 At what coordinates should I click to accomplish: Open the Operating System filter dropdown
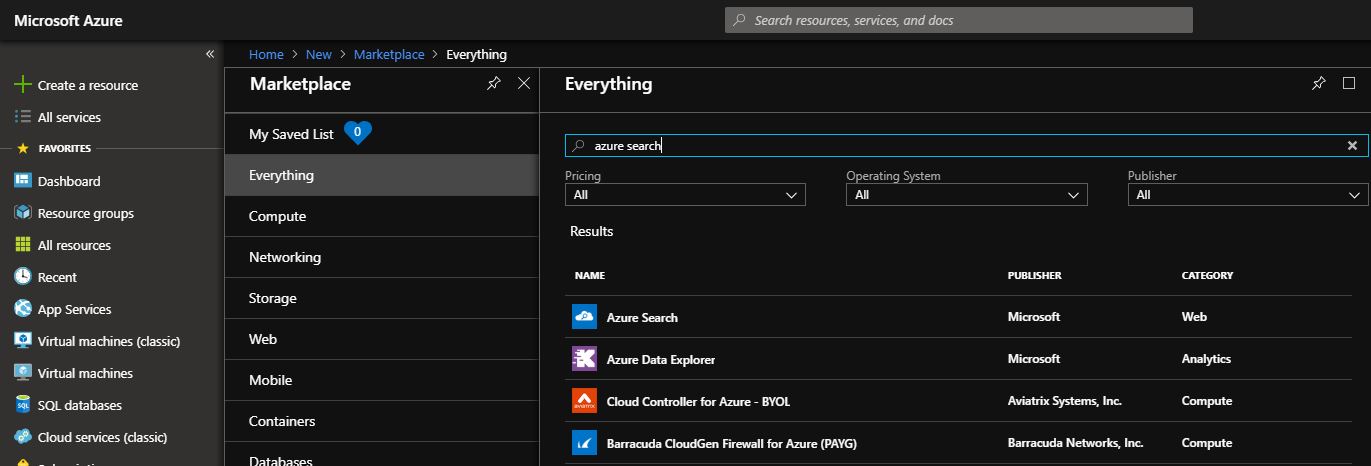(967, 195)
